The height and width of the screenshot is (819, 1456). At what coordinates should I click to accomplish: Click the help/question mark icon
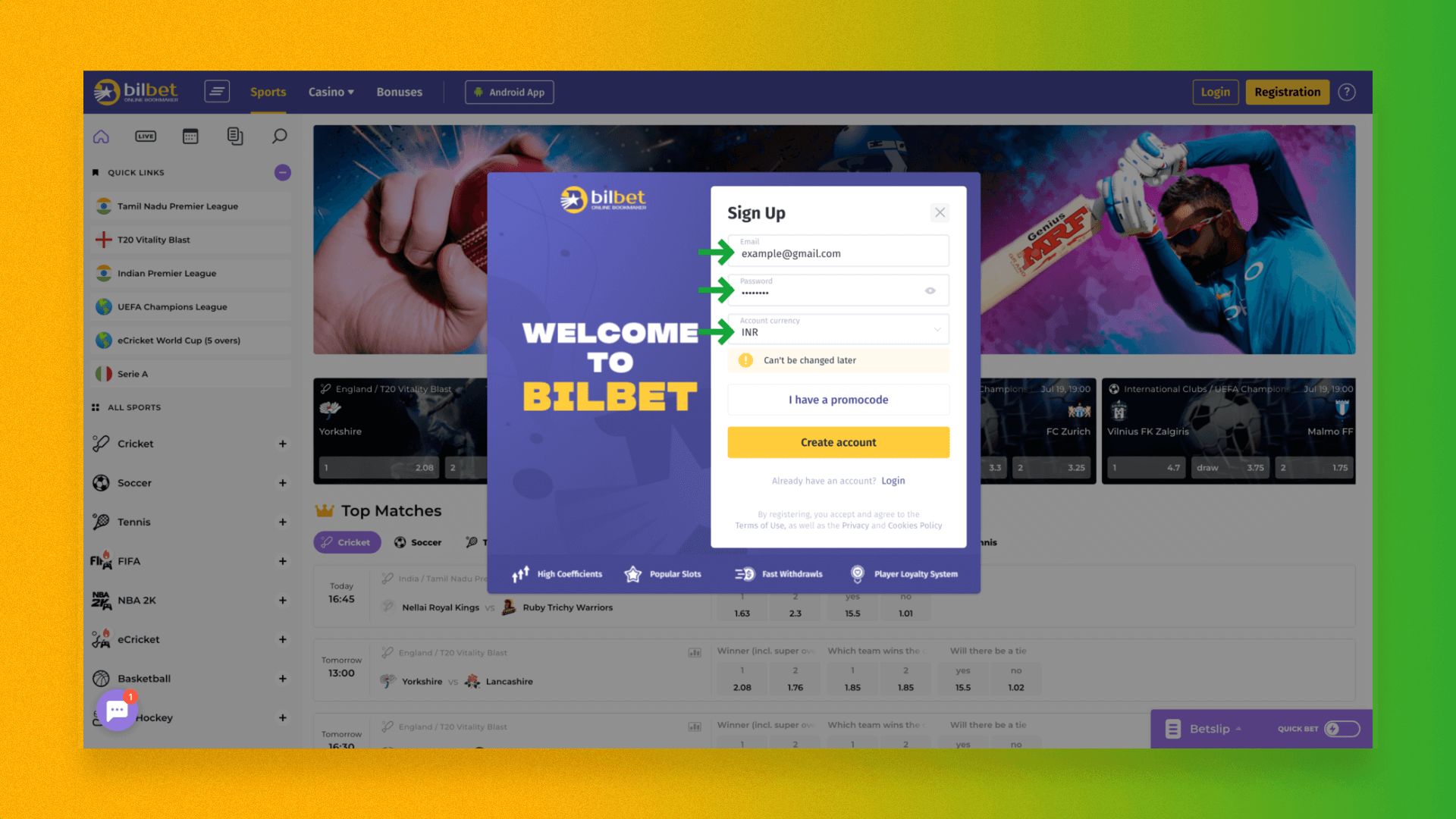[x=1348, y=92]
